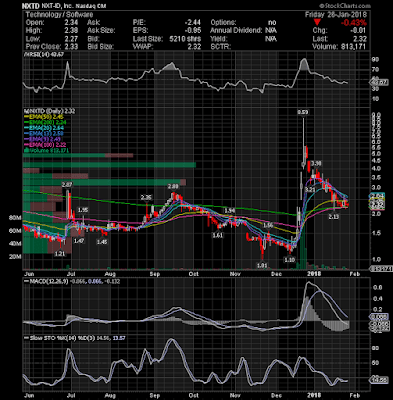
Task: Click the -0.43% percent change value
Action: click(354, 23)
